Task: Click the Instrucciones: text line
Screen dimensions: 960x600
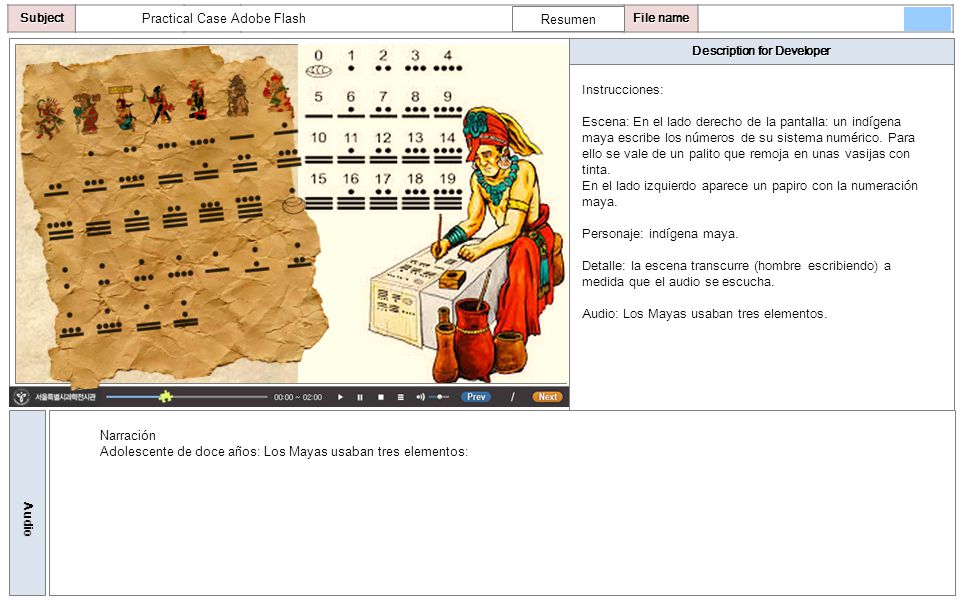Action: pyautogui.click(x=622, y=89)
